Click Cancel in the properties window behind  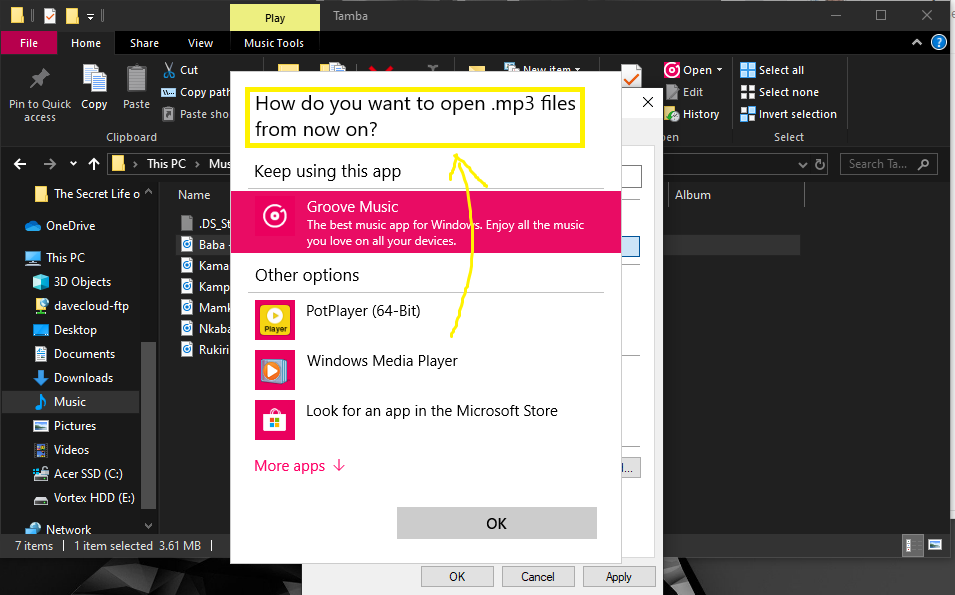tap(538, 577)
